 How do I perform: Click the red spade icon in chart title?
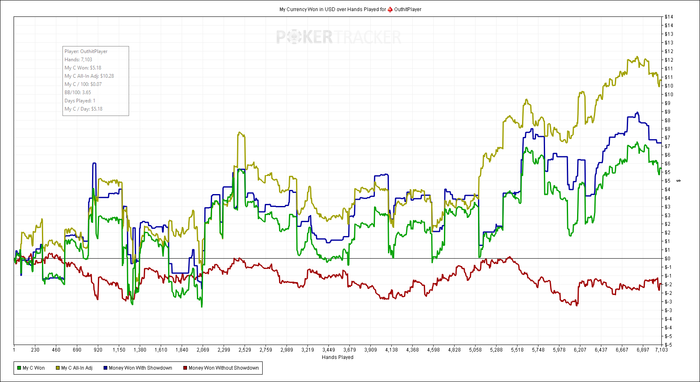tap(390, 9)
